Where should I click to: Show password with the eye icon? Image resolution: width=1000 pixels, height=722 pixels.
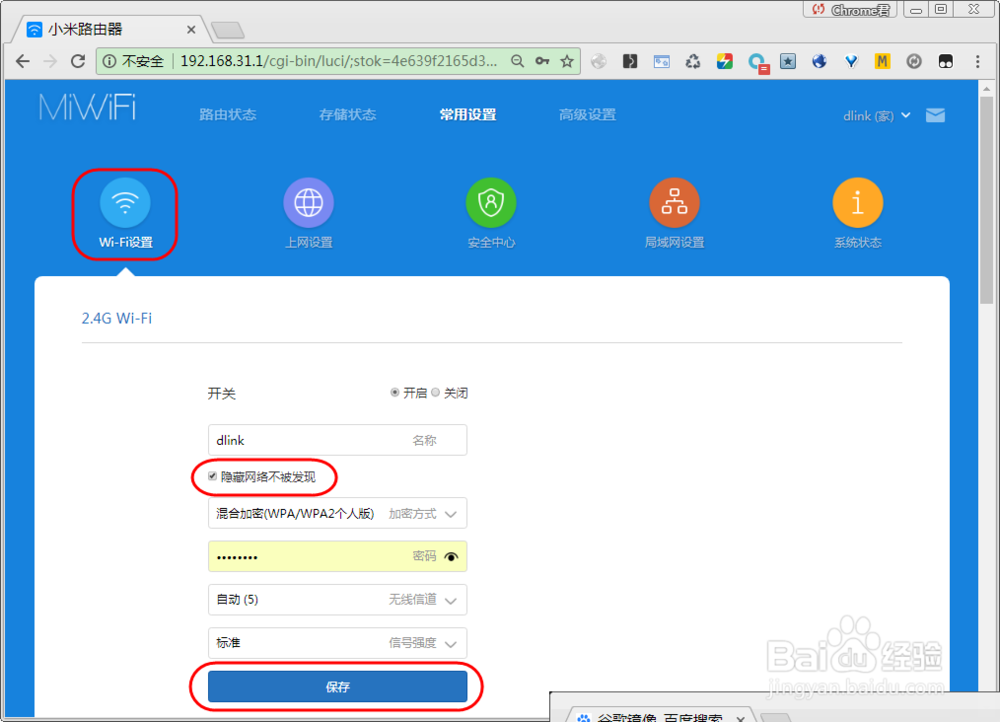tap(451, 557)
